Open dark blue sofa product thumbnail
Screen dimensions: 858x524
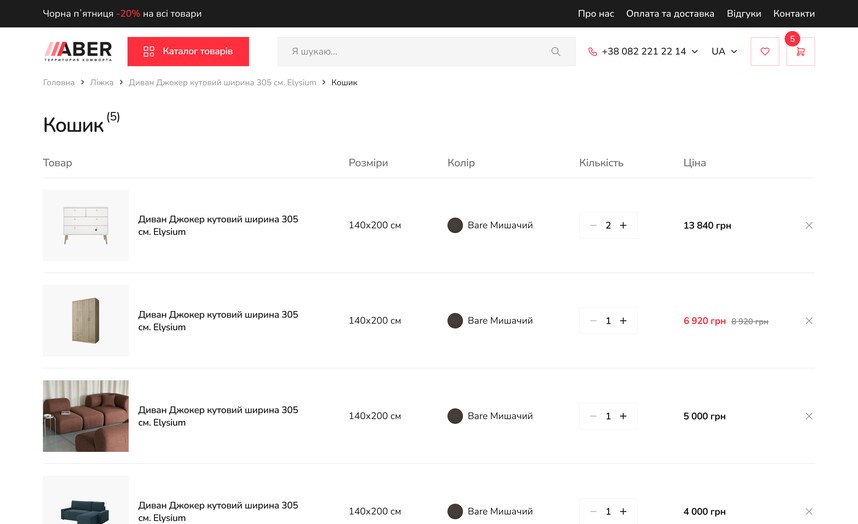[x=86, y=500]
